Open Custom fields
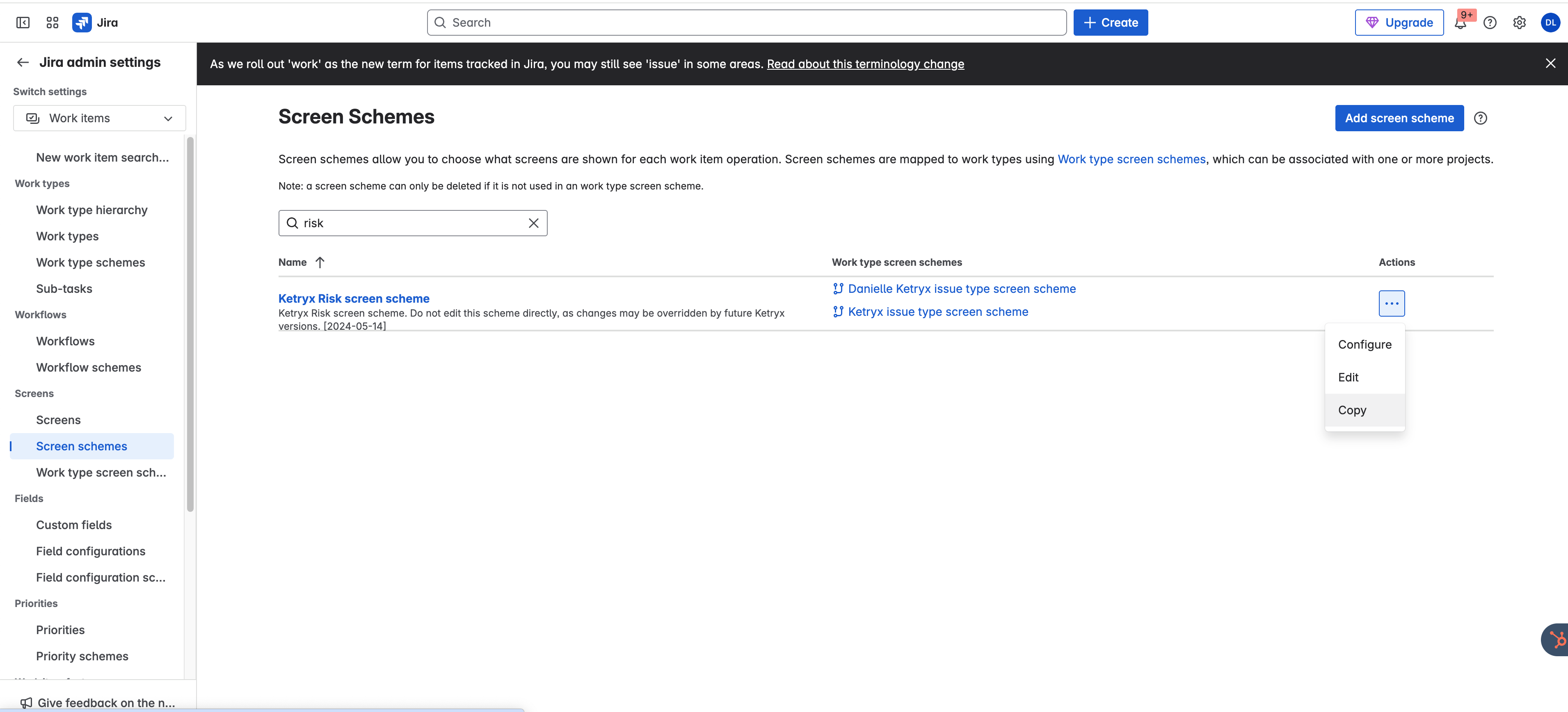1568x712 pixels. pyautogui.click(x=74, y=525)
